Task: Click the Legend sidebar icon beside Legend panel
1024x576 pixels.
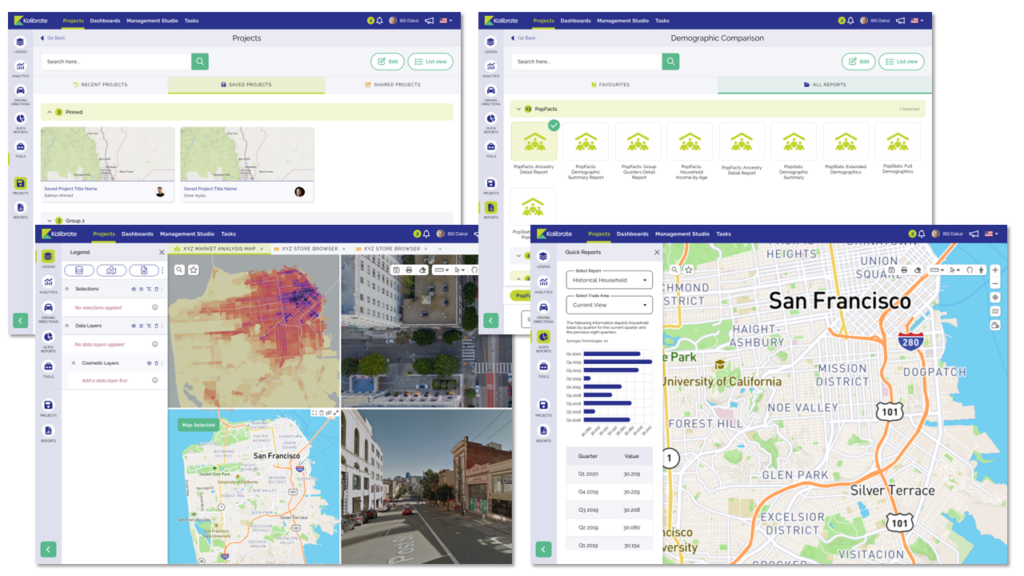Action: (48, 259)
